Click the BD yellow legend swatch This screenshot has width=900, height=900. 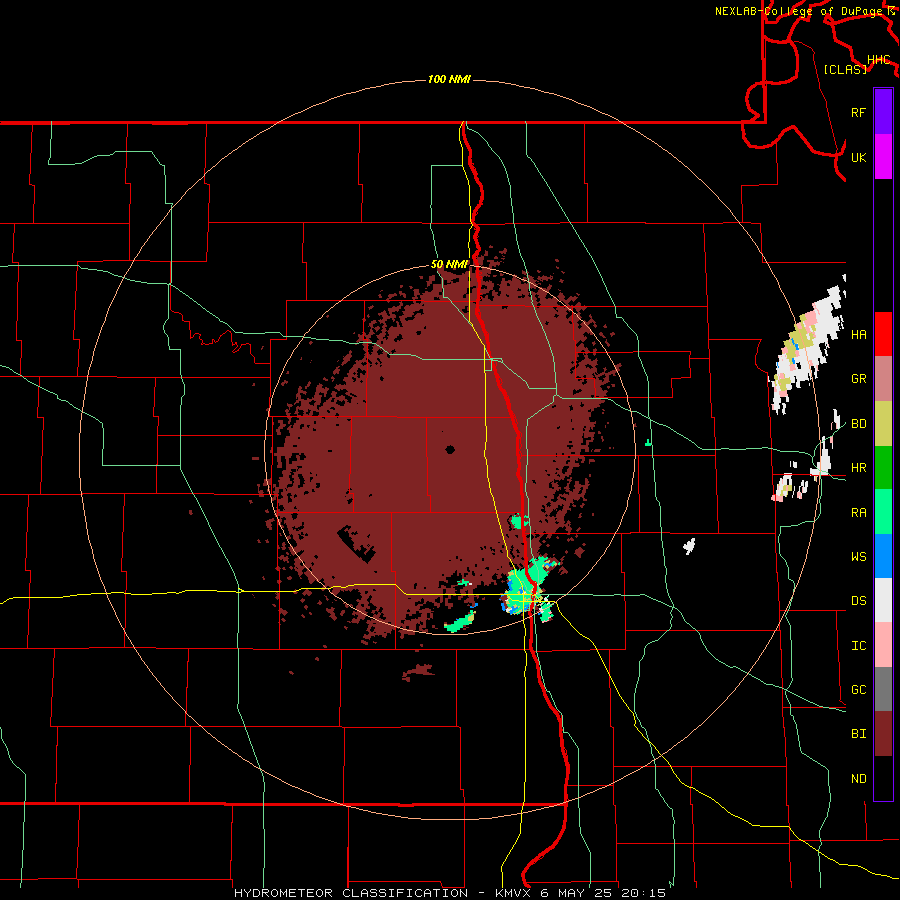pyautogui.click(x=883, y=424)
